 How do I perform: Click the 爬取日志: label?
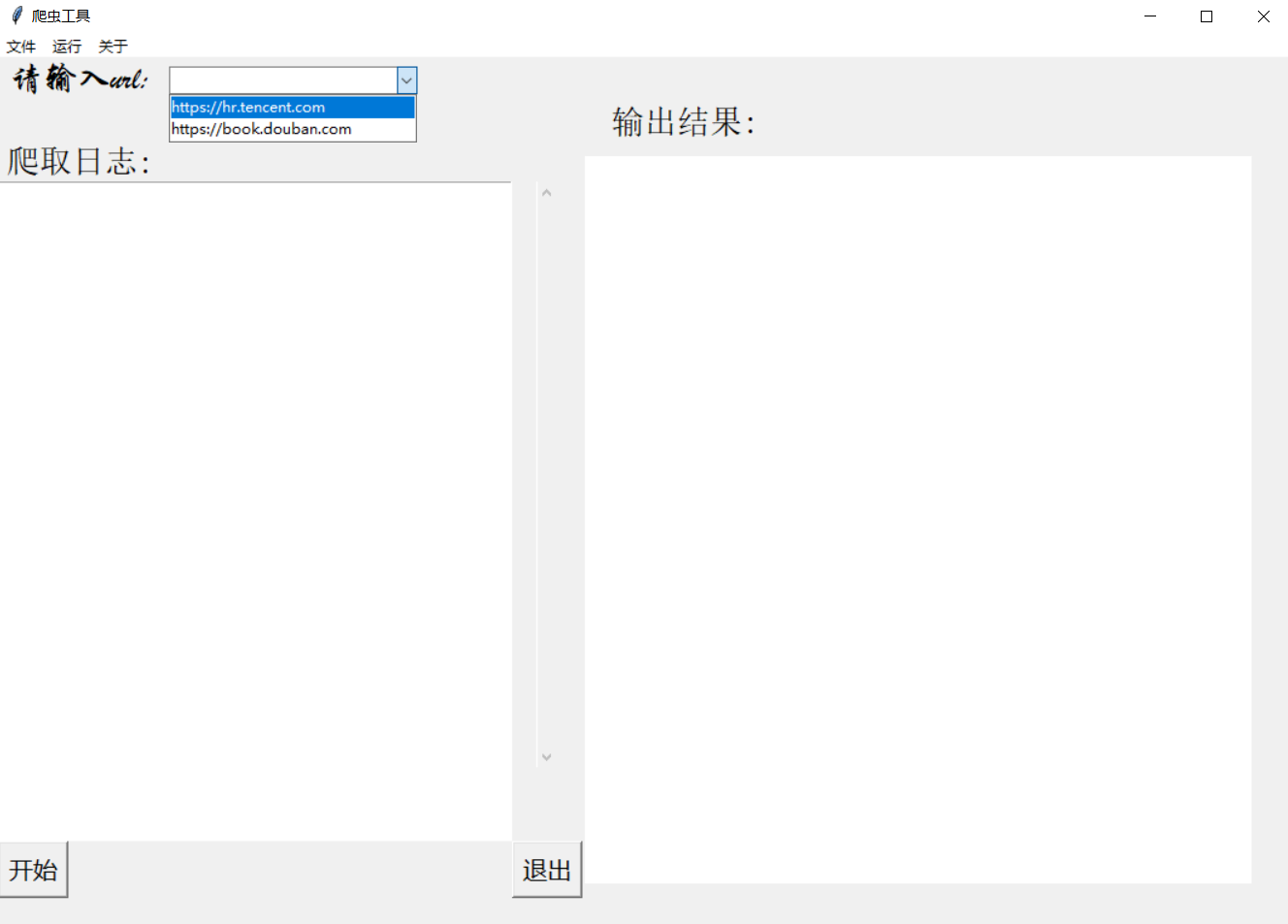click(79, 161)
